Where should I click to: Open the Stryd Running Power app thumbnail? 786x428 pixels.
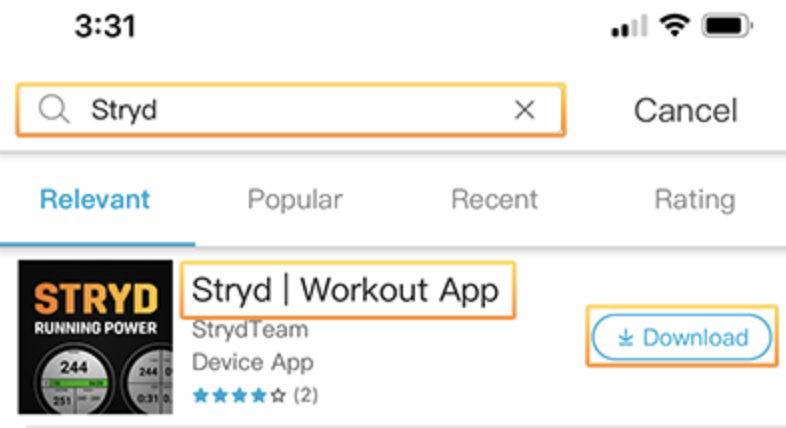pos(95,337)
